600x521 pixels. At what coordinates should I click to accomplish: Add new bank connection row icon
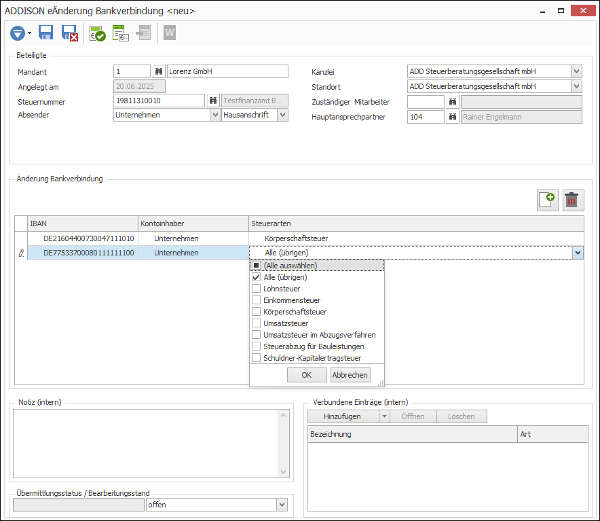point(547,200)
